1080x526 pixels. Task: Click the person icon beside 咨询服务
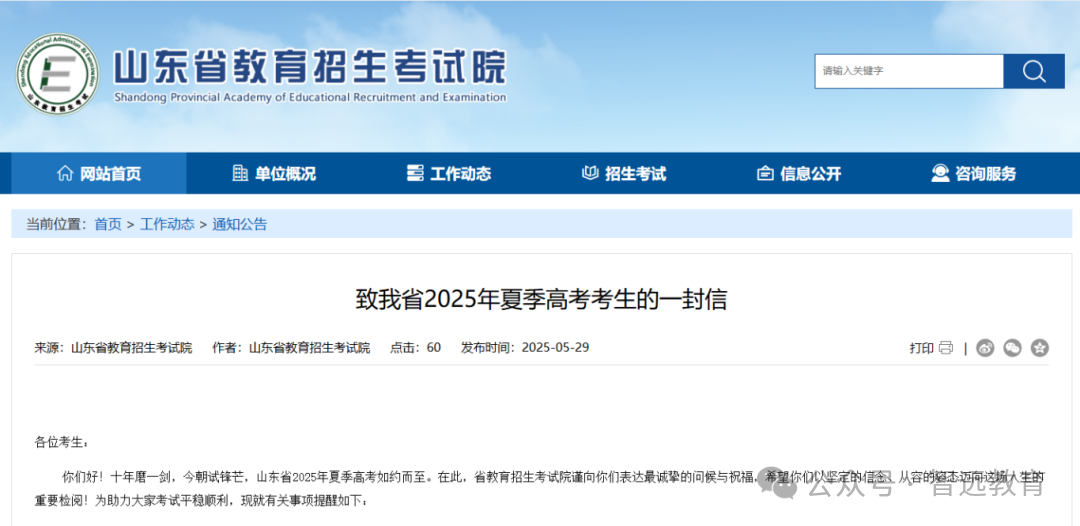pyautogui.click(x=939, y=173)
